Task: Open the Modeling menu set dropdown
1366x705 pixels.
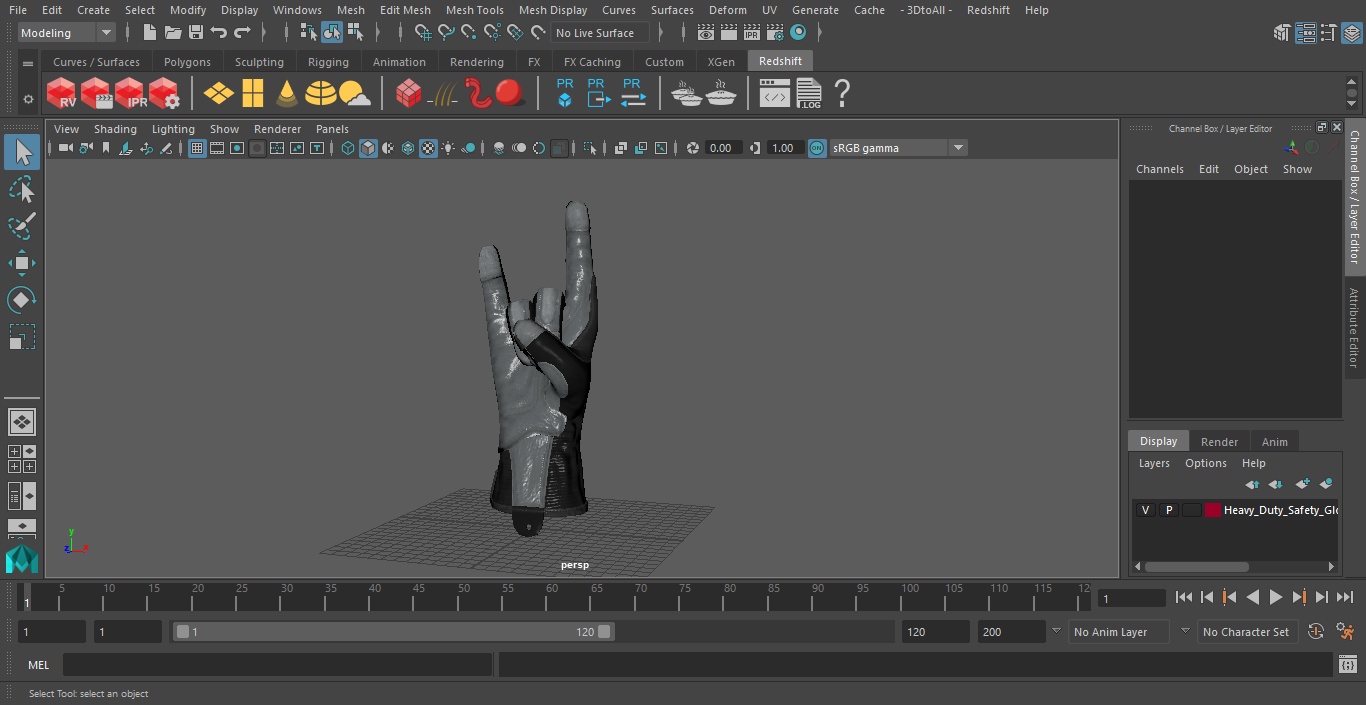Action: tap(67, 33)
